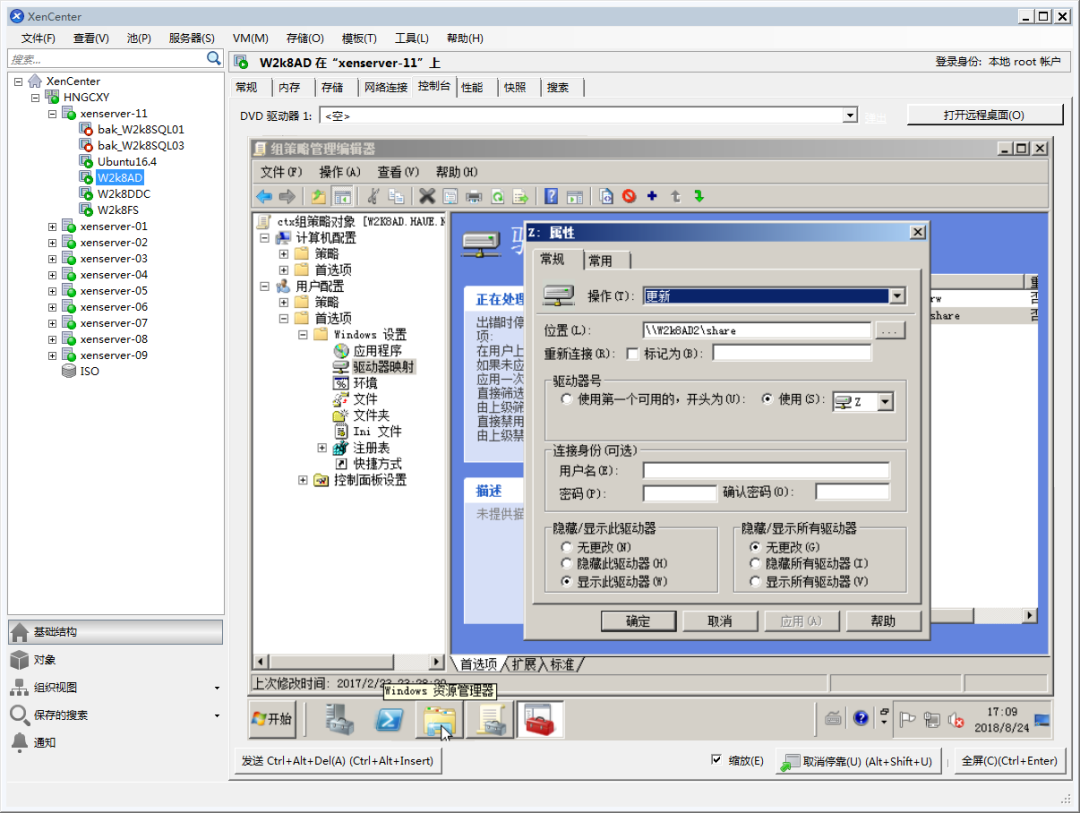Click the muted volume icon in guest system tray

pos(956,720)
